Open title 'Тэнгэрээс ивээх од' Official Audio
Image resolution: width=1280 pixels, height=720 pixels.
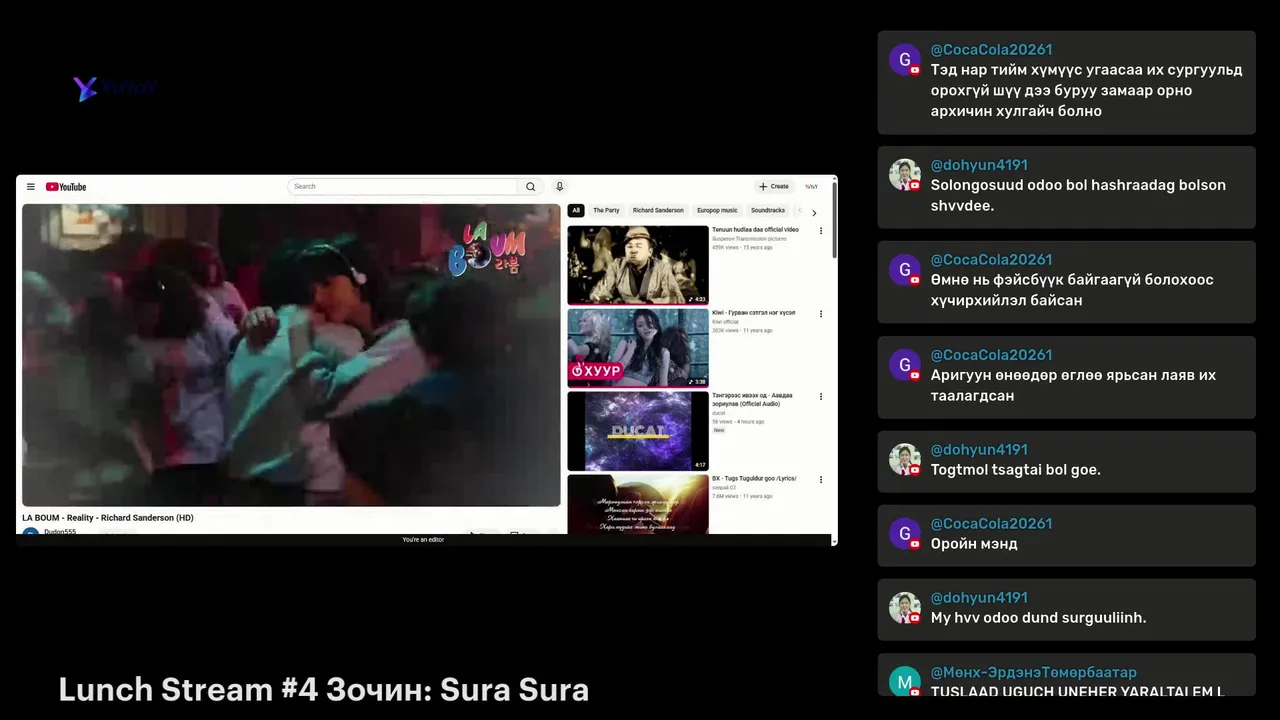pyautogui.click(x=753, y=400)
